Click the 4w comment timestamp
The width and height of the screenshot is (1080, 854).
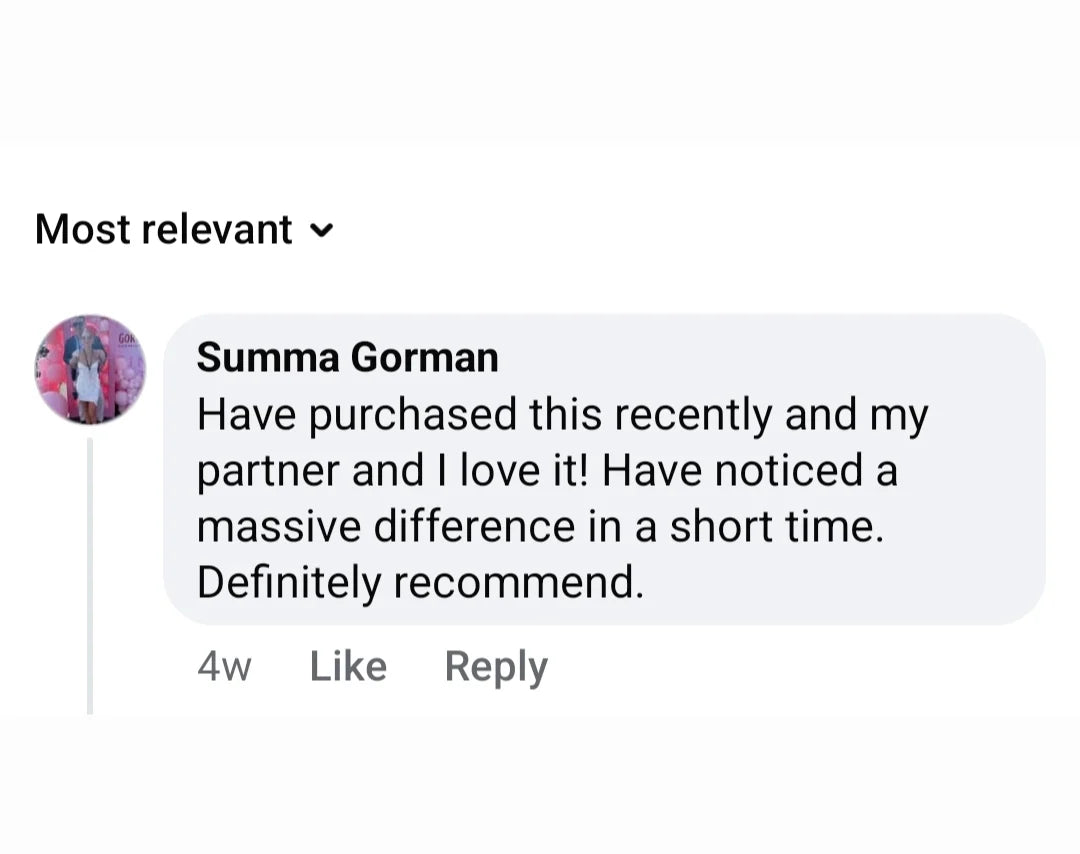click(x=224, y=667)
